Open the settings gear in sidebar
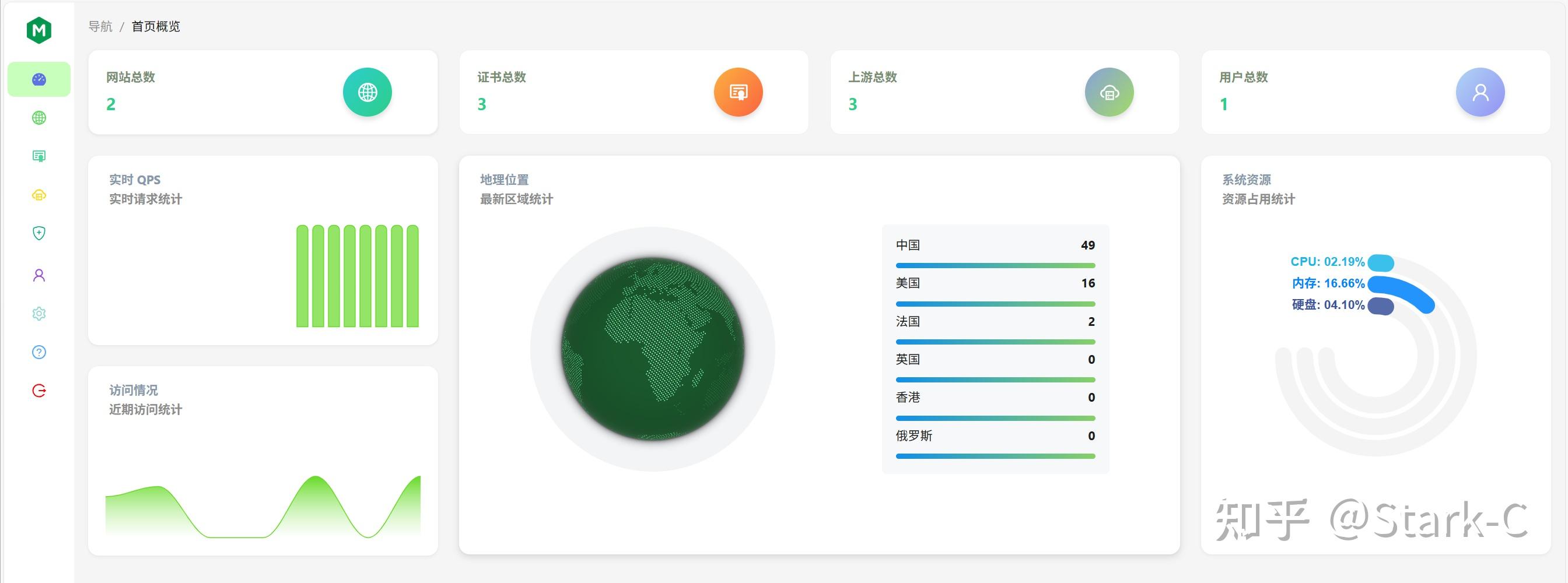This screenshot has height=583, width=1568. tap(39, 314)
